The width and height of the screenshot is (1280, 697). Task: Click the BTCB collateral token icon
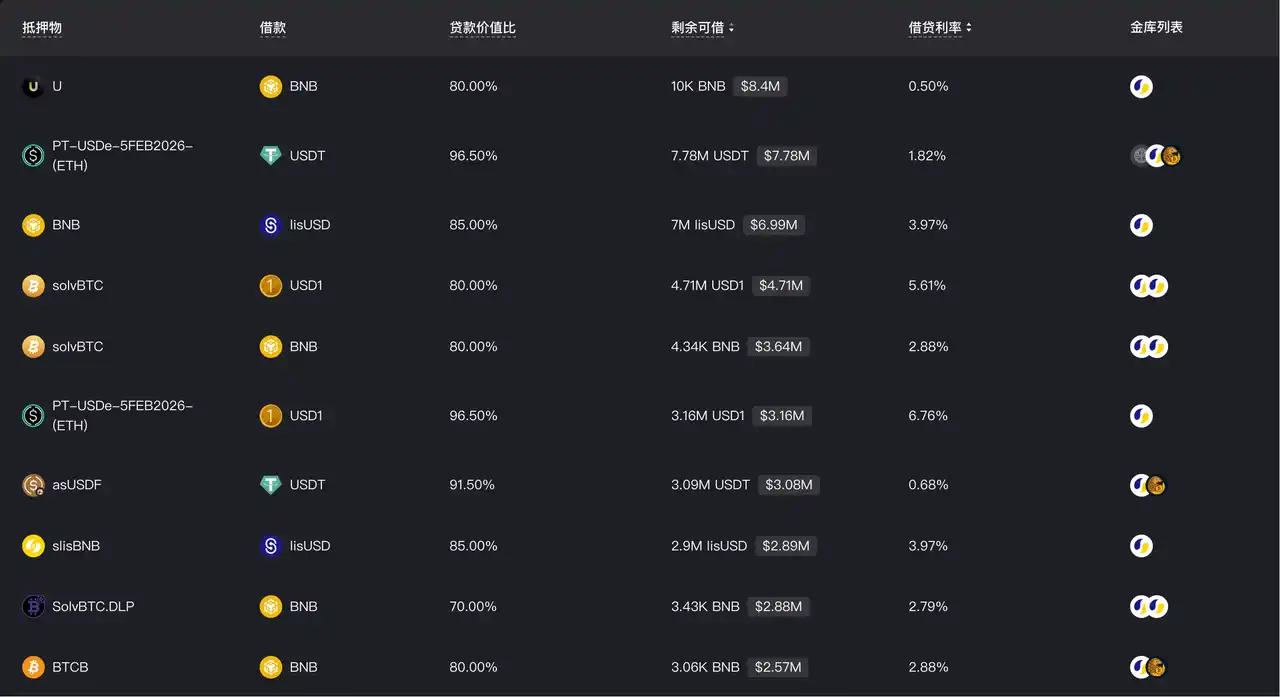coord(33,667)
